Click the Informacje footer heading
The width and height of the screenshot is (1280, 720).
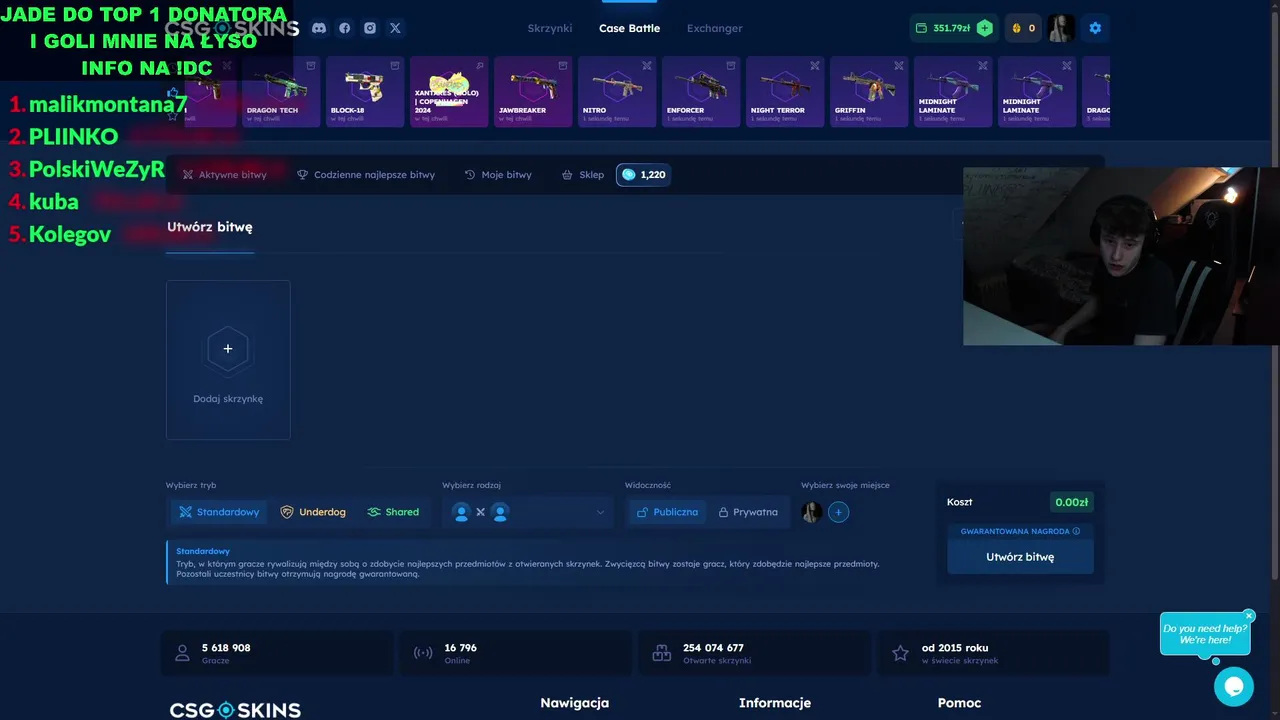click(x=775, y=703)
